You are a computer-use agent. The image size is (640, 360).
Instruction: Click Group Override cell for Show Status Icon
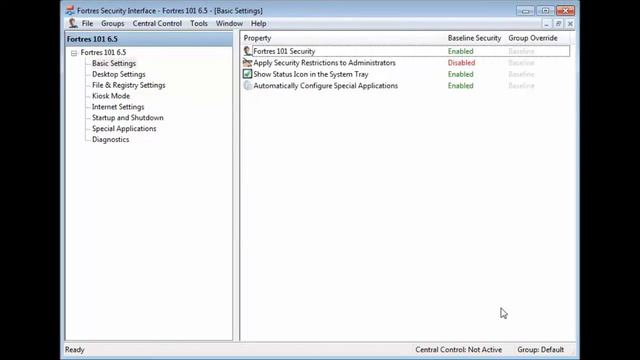521,74
